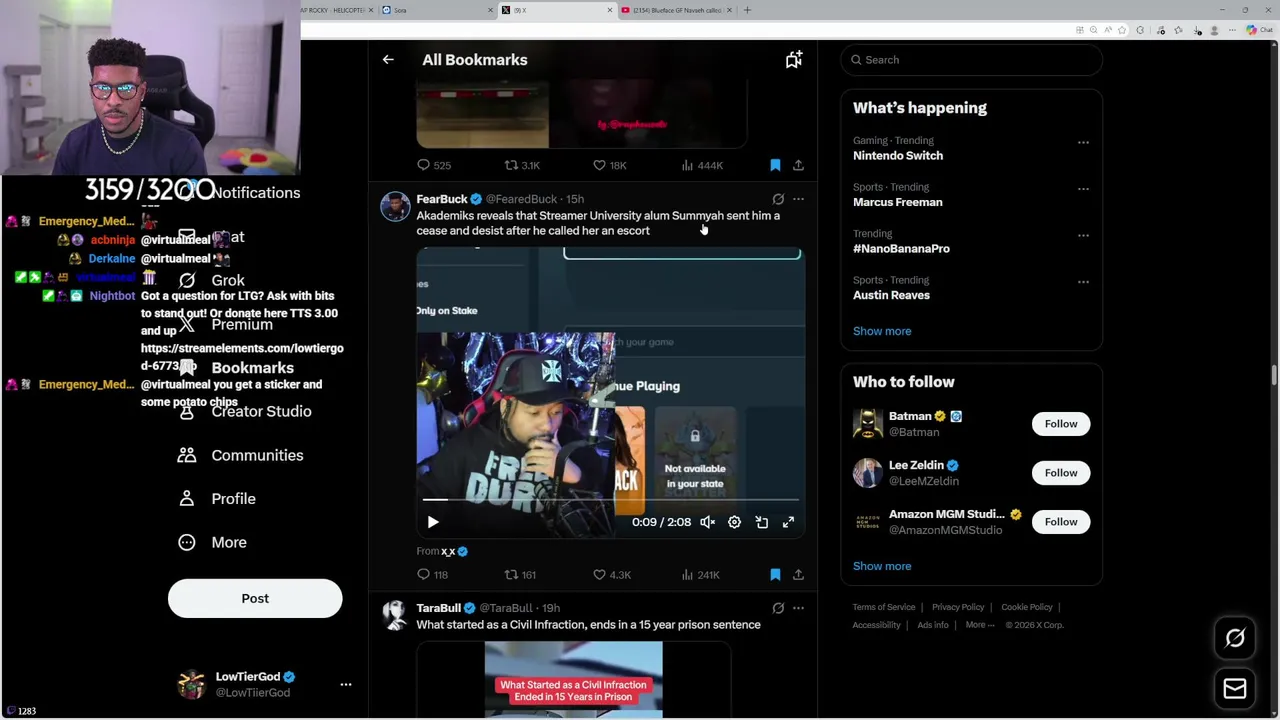Screen dimensions: 1280x720
Task: Open replies on FearBuck post (118)
Action: 433,575
